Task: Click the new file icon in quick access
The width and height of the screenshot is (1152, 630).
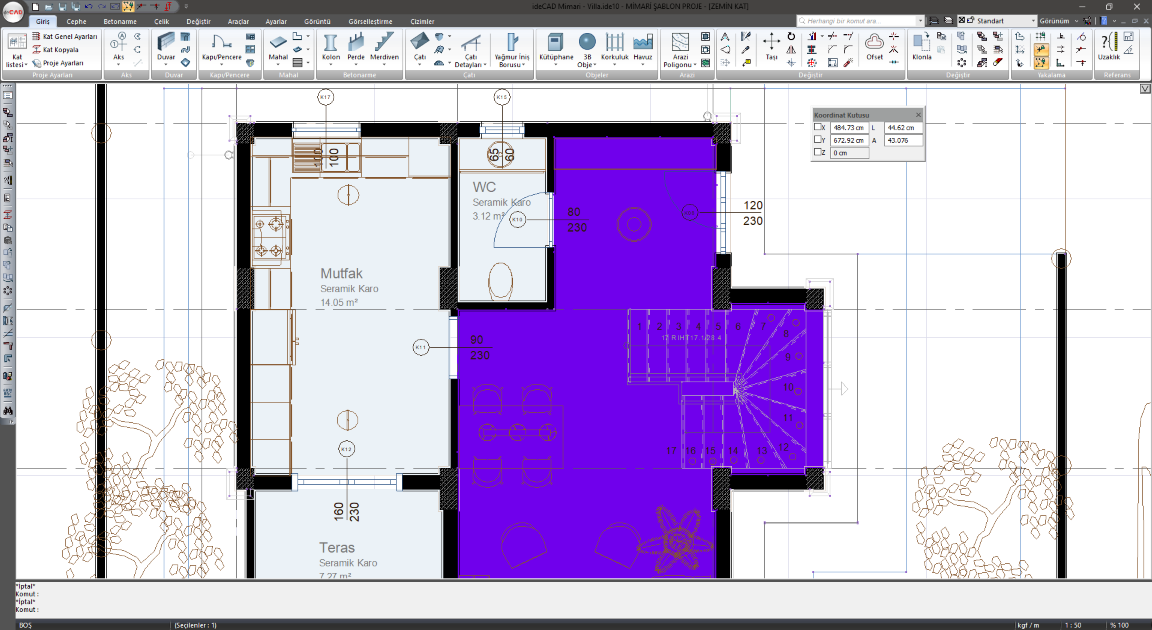Action: tap(35, 7)
